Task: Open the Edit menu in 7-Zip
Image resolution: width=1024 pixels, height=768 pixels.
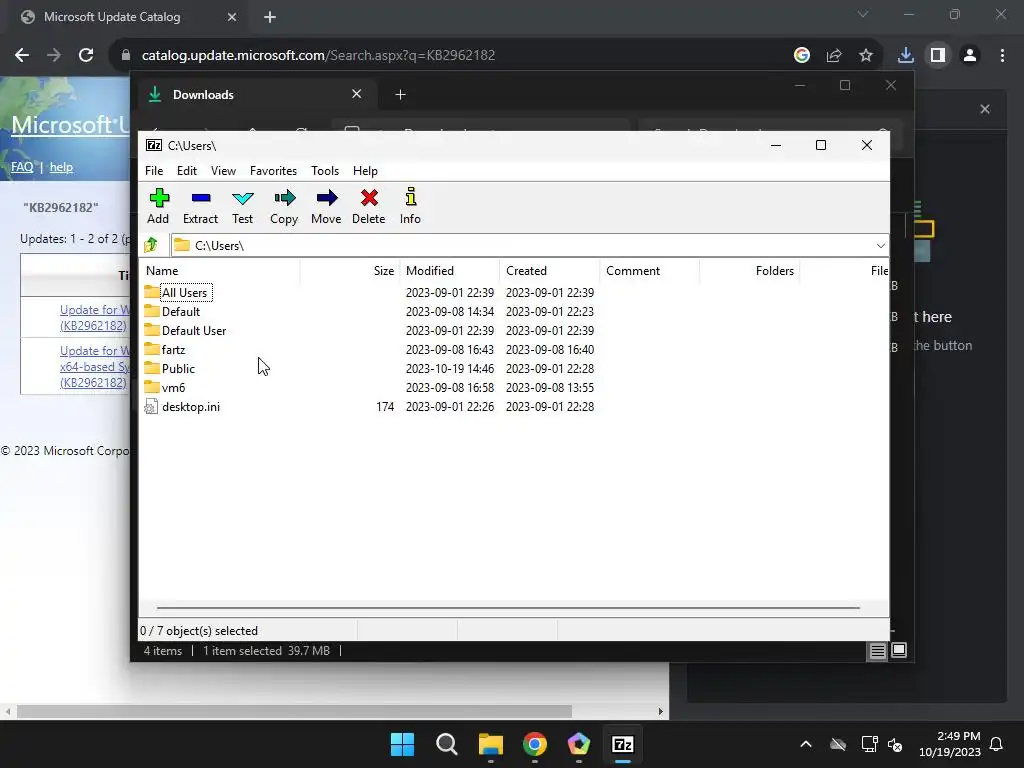Action: pos(187,170)
